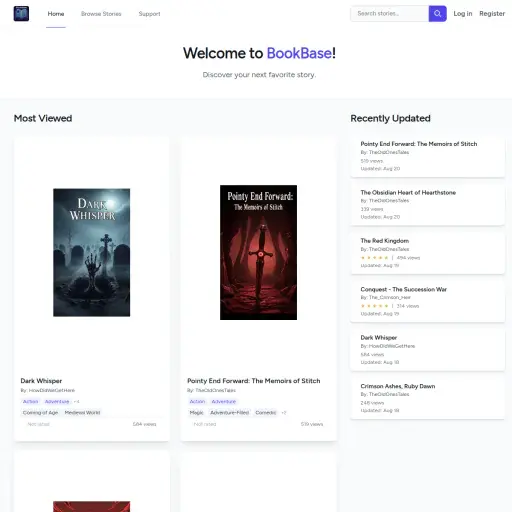Click author The_Crimson_Heir under Conquest
Image resolution: width=512 pixels, height=512 pixels.
[x=390, y=297]
